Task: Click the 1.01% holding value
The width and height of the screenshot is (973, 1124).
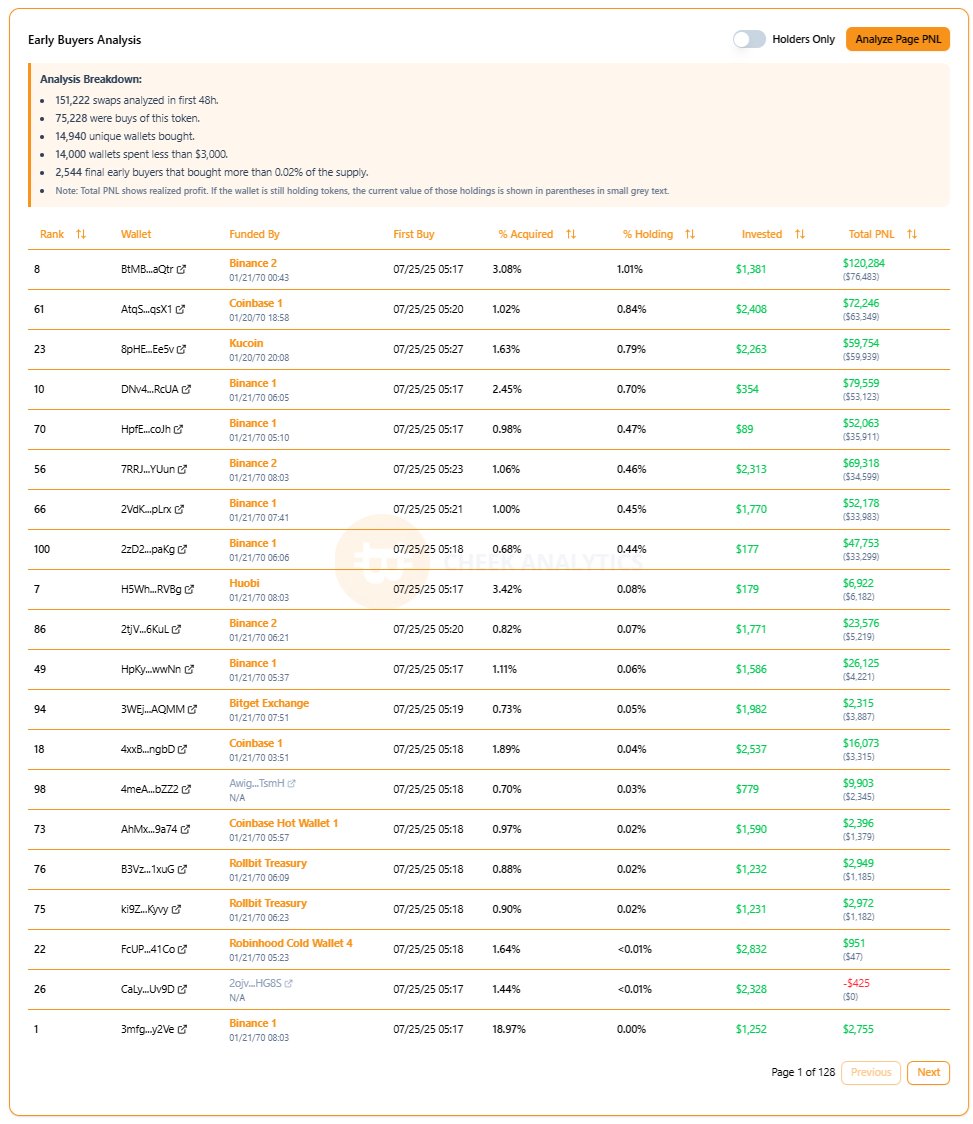Action: tap(630, 270)
